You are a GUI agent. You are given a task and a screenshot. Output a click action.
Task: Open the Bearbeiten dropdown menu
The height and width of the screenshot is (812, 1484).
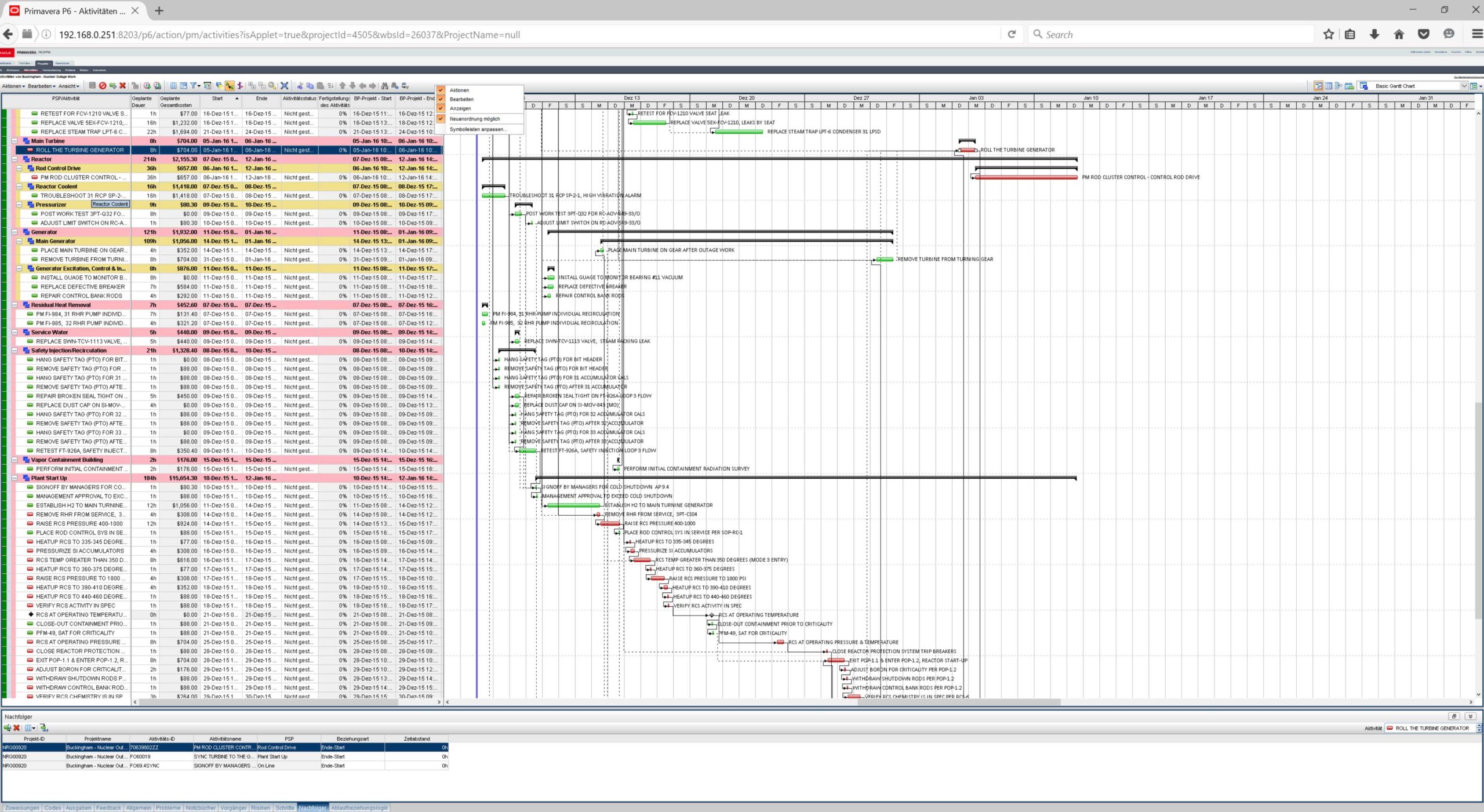pyautogui.click(x=41, y=86)
